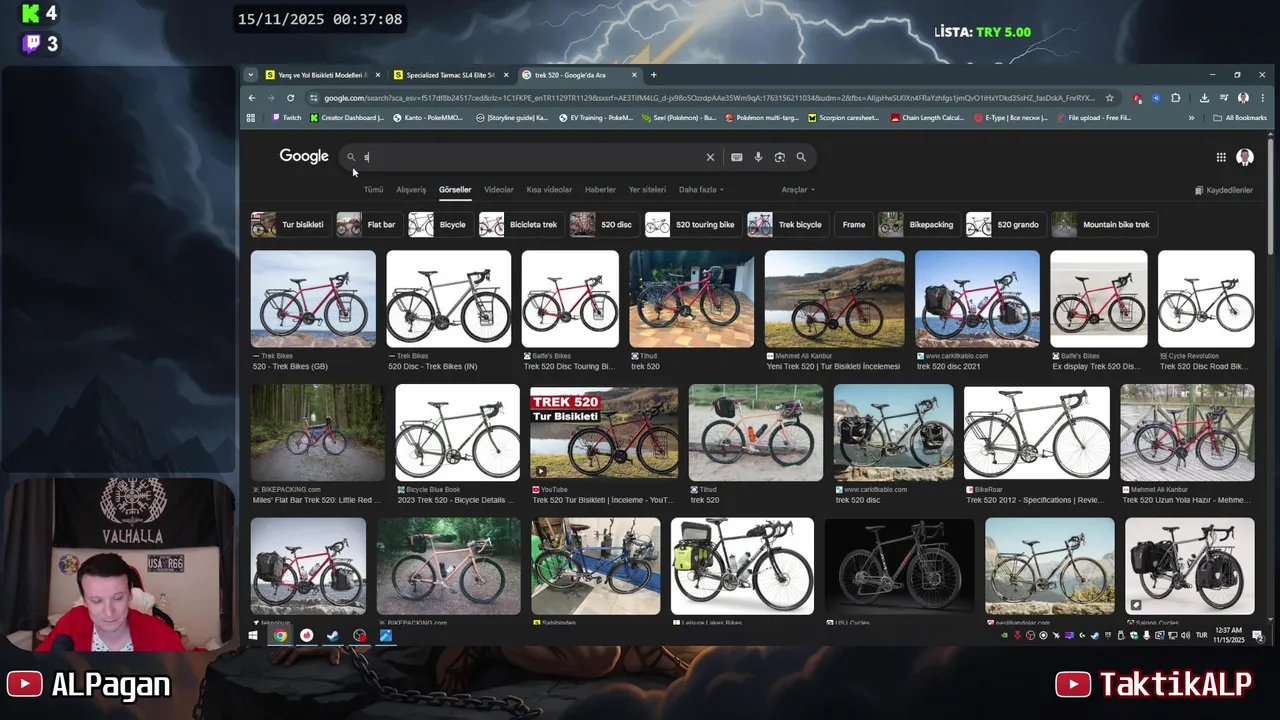Image resolution: width=1280 pixels, height=720 pixels.
Task: Open Windows Start menu
Action: coord(253,635)
